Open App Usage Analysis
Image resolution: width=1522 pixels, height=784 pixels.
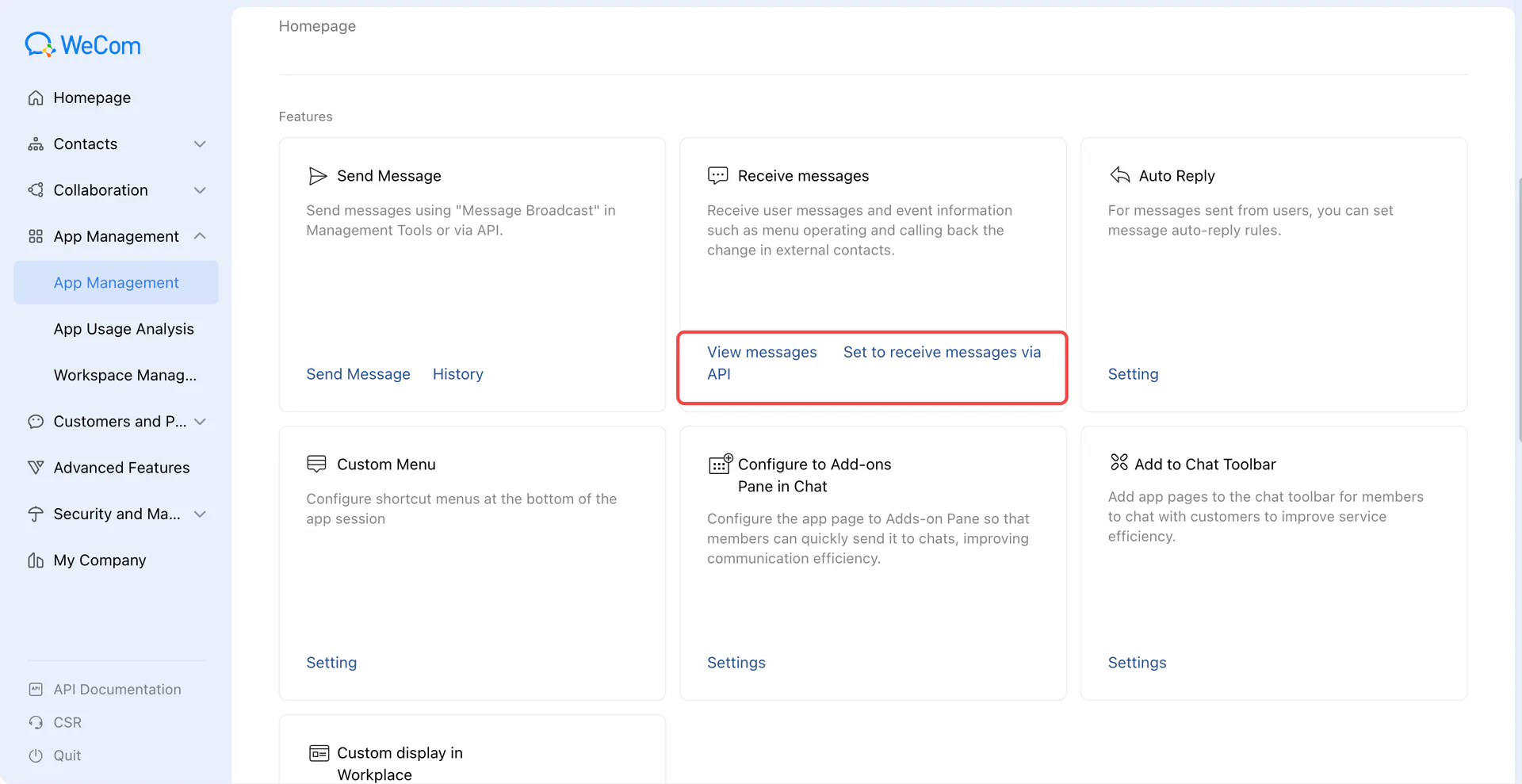(117, 329)
